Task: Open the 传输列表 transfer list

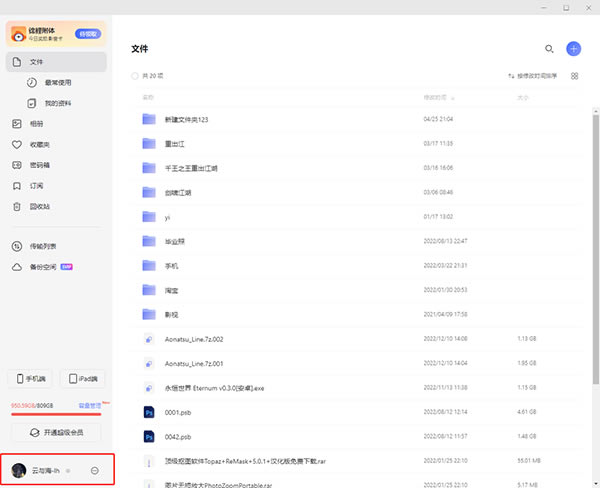Action: pyautogui.click(x=42, y=246)
